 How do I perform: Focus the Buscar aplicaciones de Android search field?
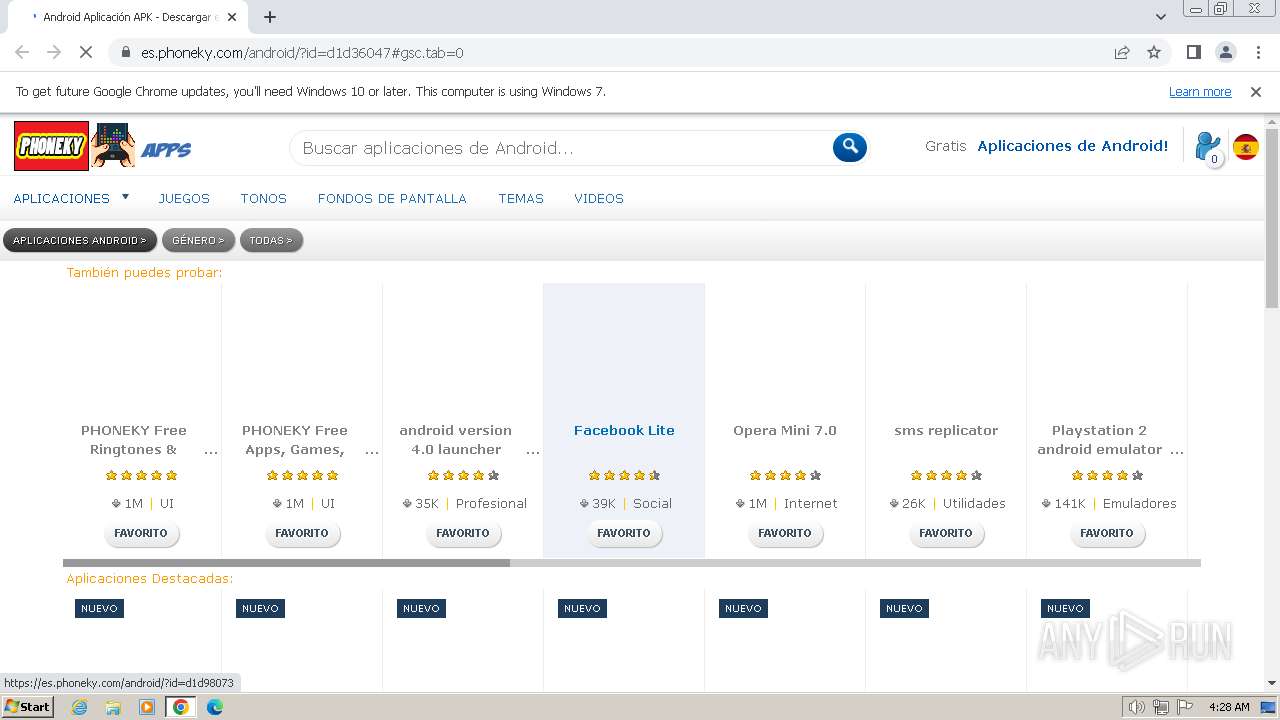[x=560, y=148]
